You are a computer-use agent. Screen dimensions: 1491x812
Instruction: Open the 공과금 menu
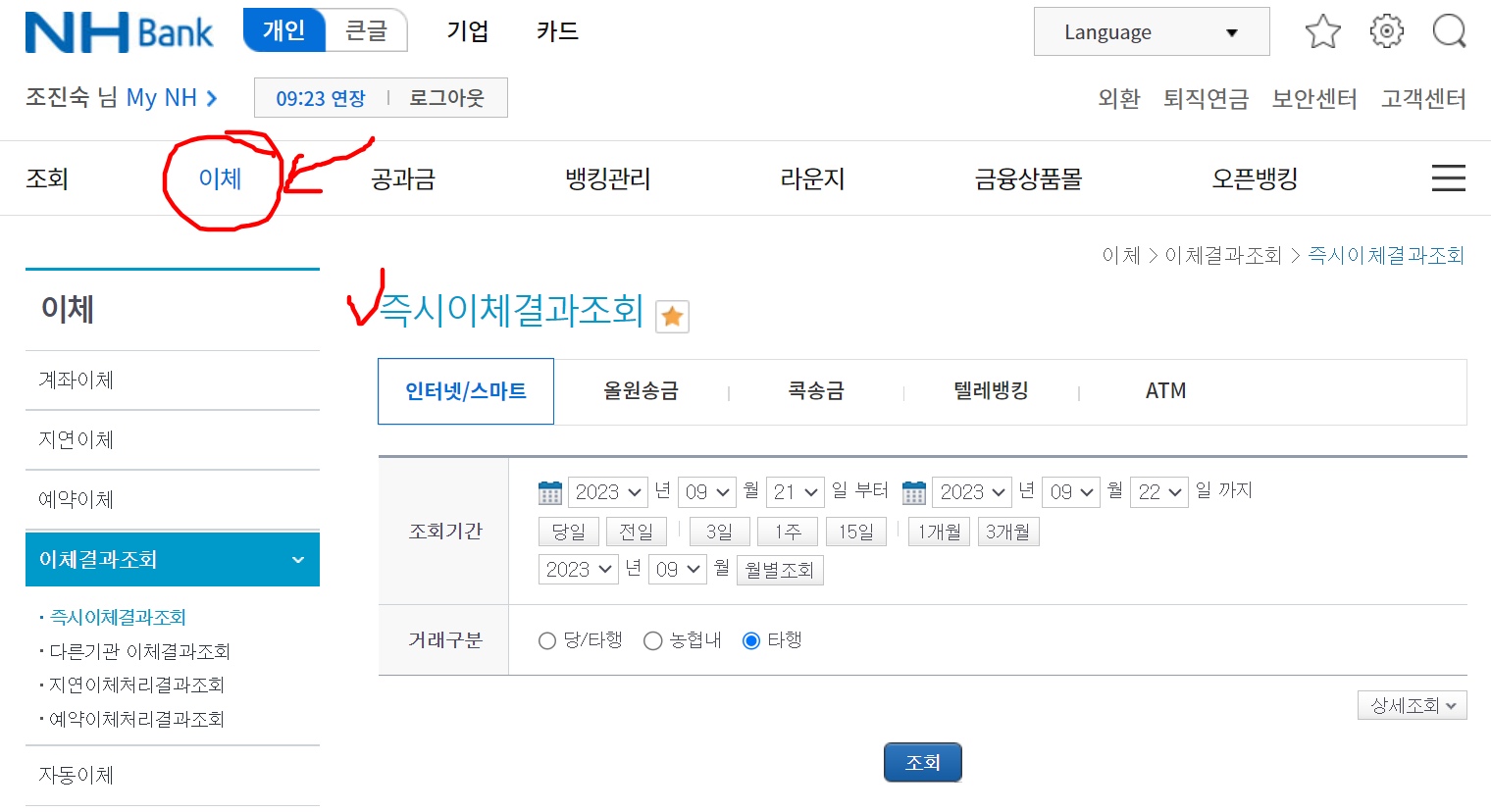pos(403,178)
